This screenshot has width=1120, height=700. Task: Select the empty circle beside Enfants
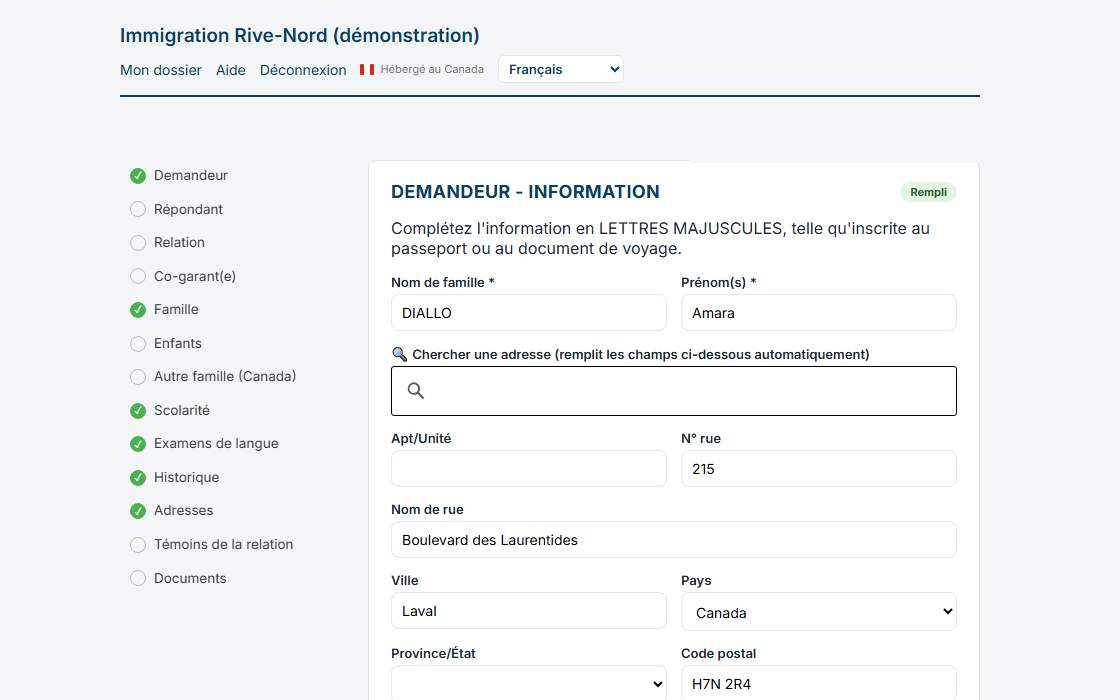point(138,344)
